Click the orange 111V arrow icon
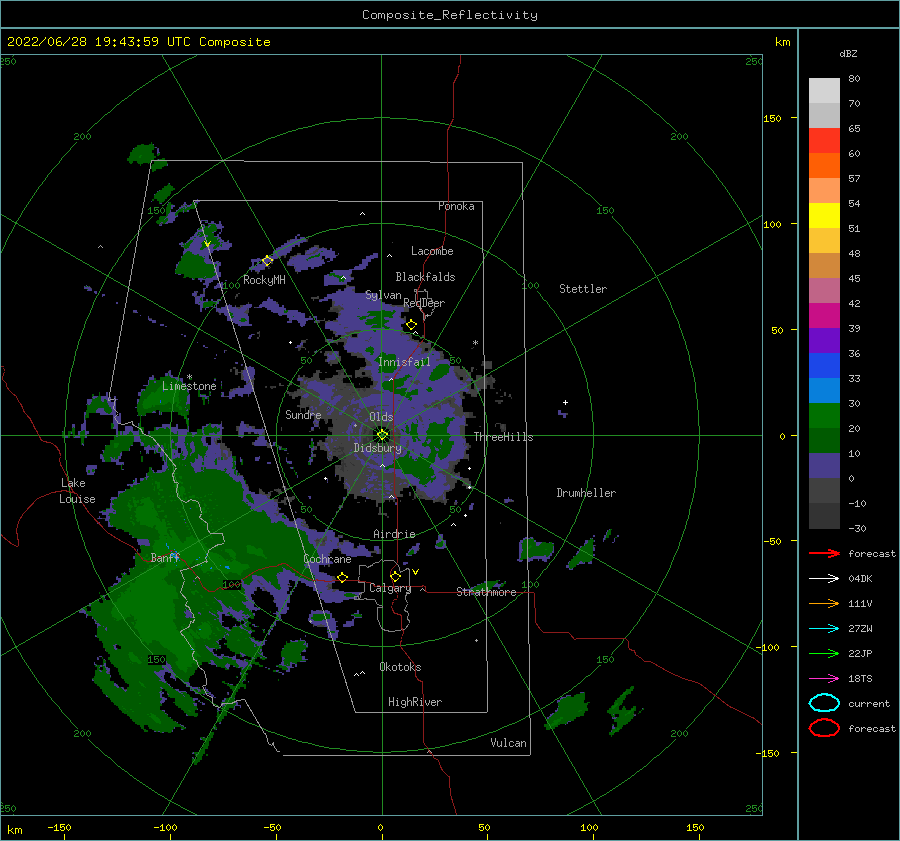 click(824, 603)
